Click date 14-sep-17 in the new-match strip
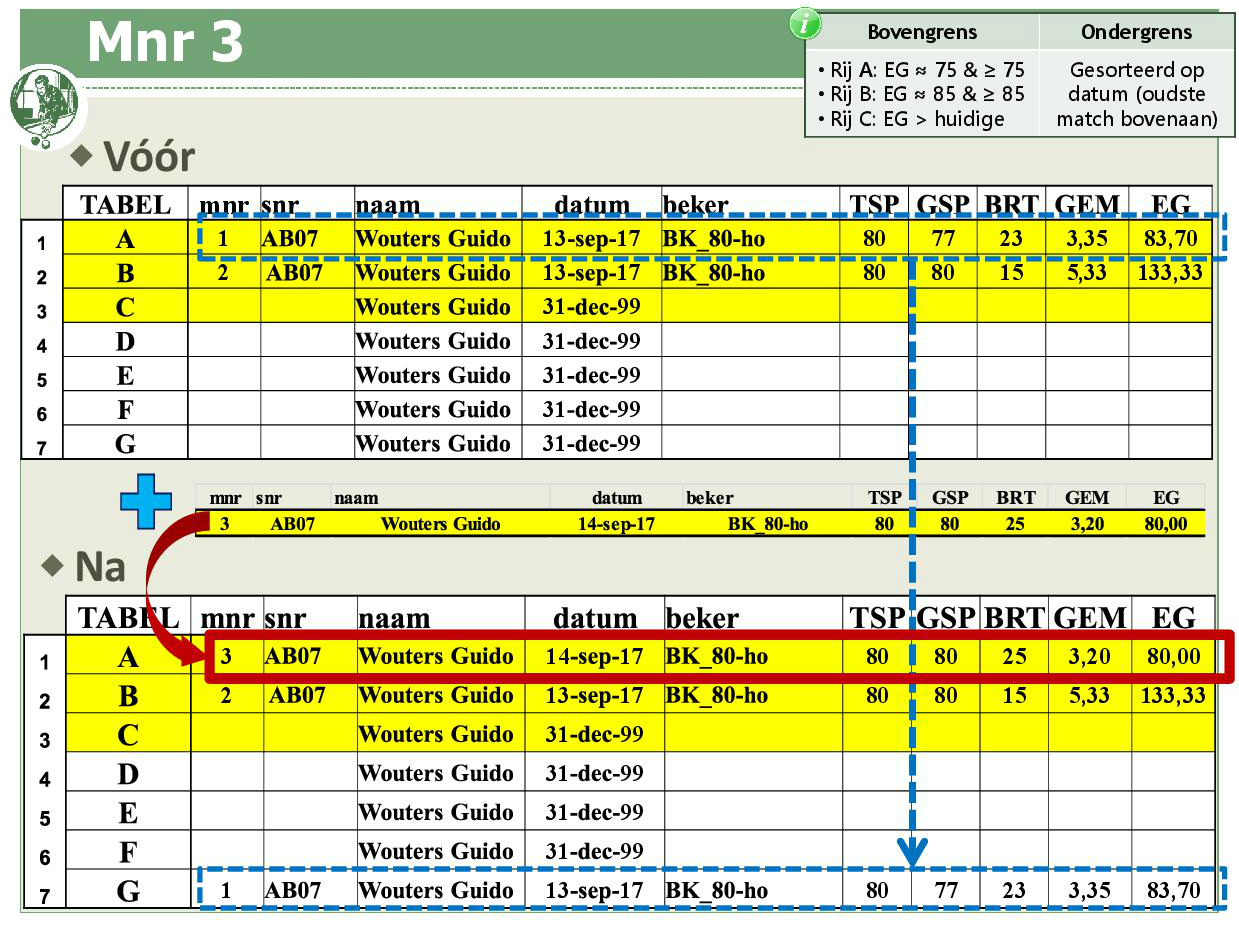This screenshot has width=1239, height=937. click(616, 524)
